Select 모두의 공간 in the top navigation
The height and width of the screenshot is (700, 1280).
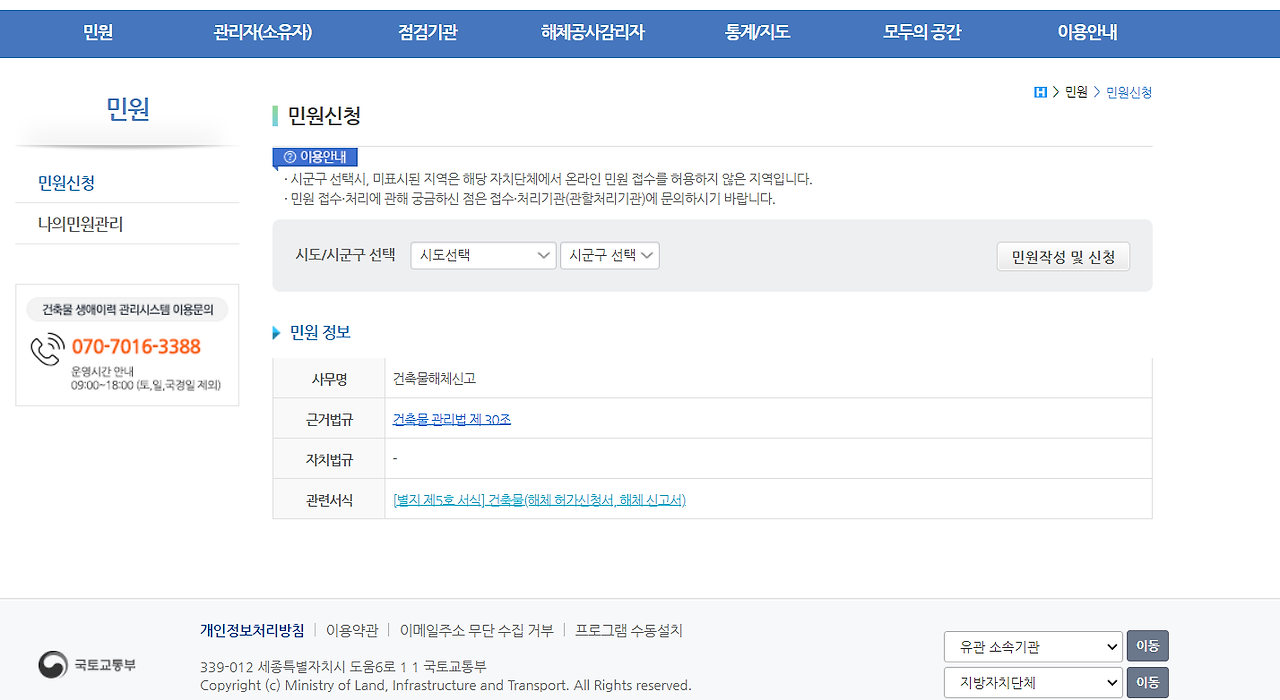921,33
